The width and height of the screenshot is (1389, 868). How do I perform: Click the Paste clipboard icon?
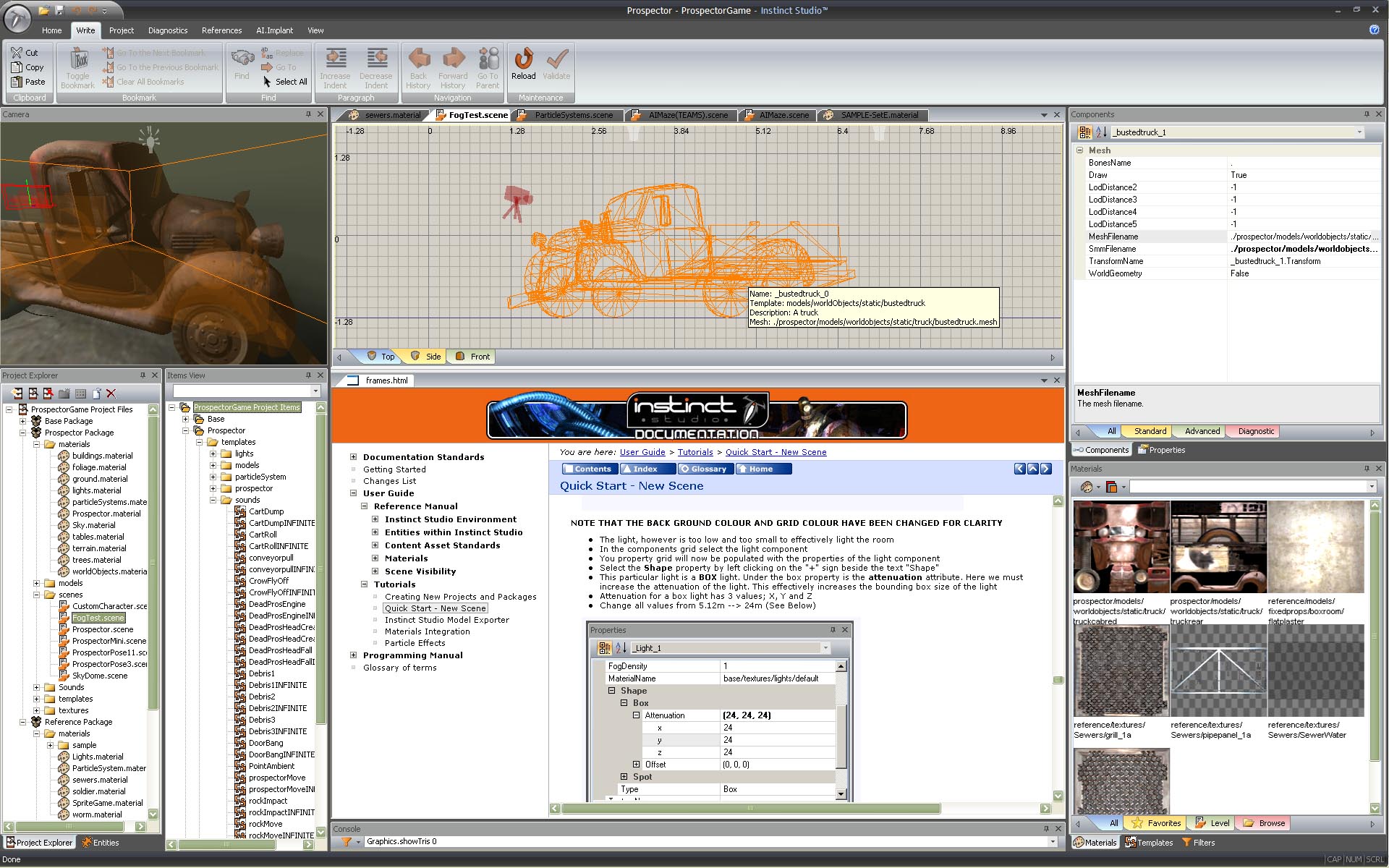[x=17, y=82]
